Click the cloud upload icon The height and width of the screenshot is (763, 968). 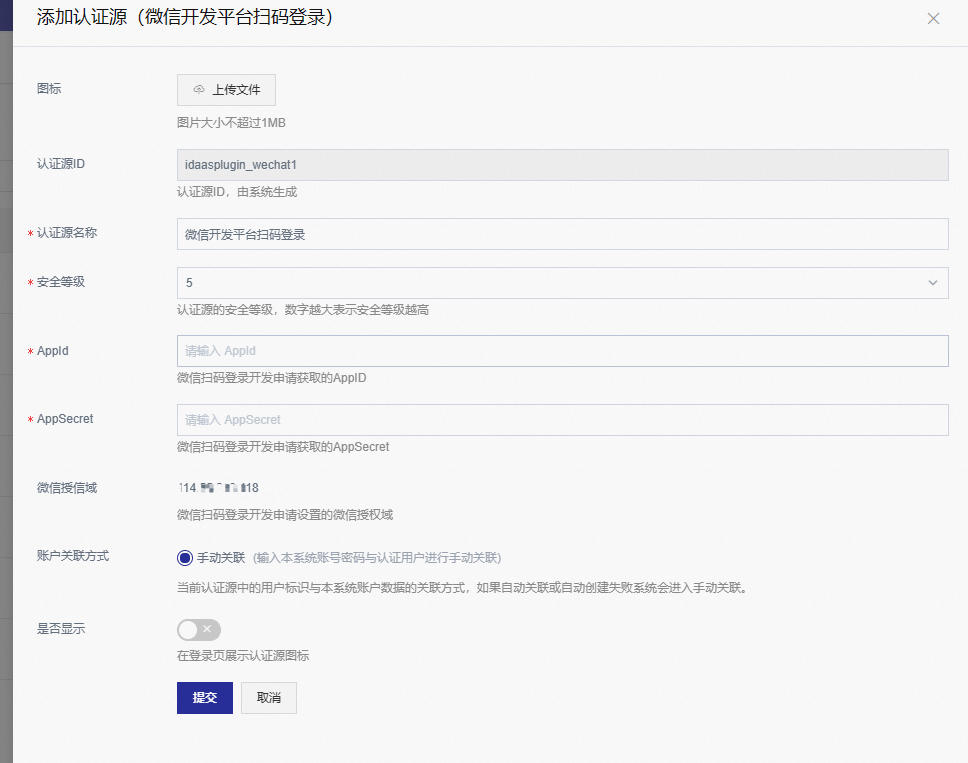tap(199, 90)
